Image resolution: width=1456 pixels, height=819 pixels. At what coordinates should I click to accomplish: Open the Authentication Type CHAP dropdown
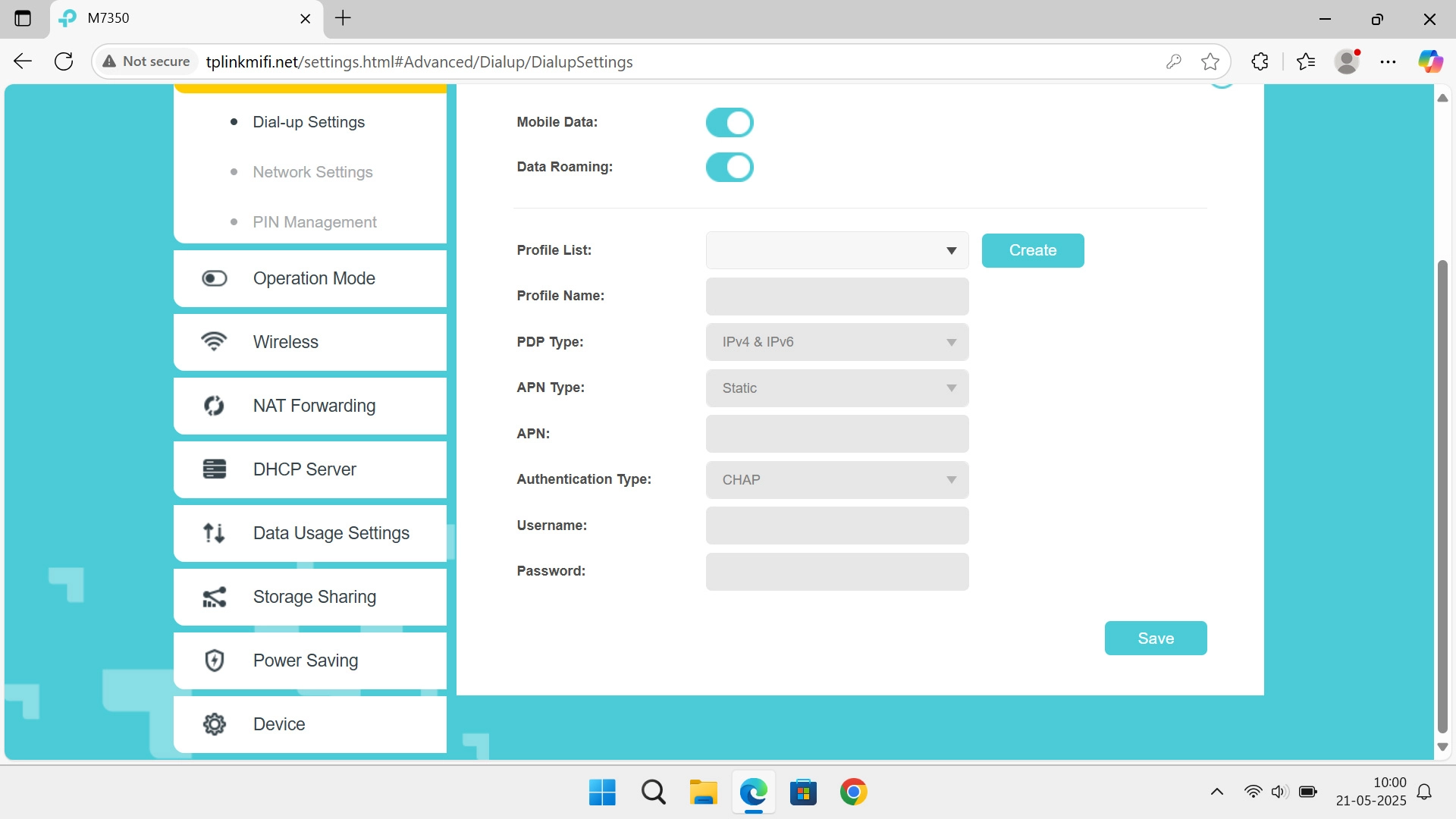click(x=837, y=480)
